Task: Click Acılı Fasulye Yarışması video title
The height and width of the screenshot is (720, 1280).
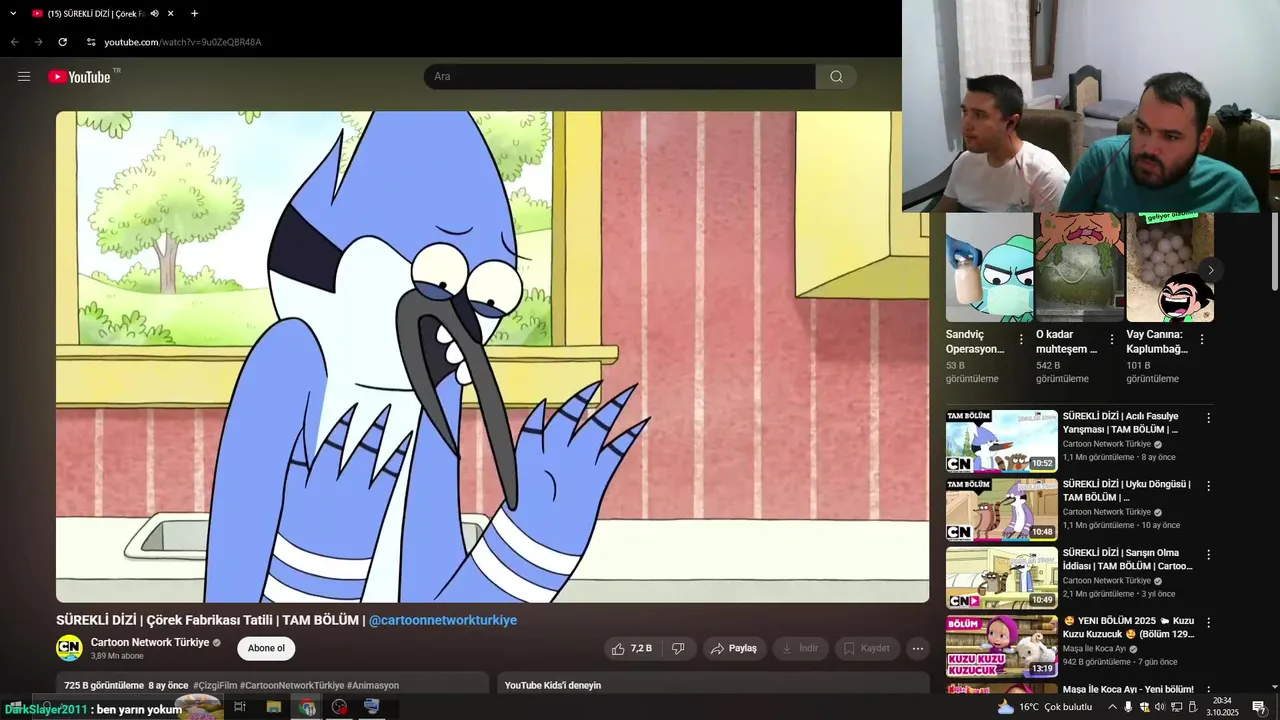Action: click(1121, 423)
